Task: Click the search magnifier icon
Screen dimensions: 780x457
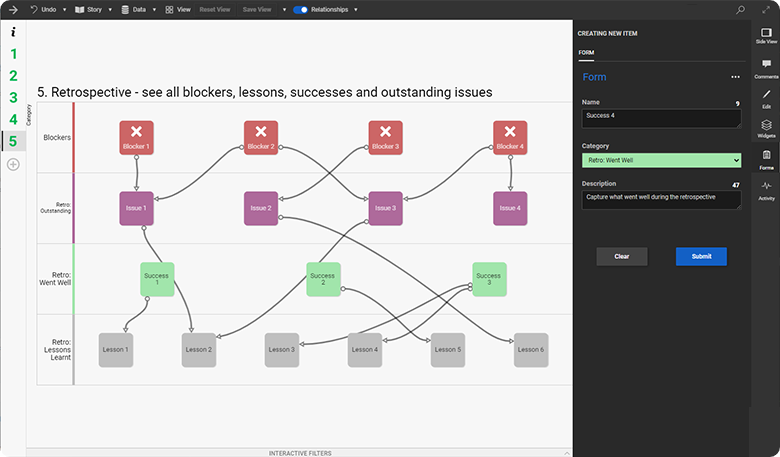Action: (x=740, y=9)
